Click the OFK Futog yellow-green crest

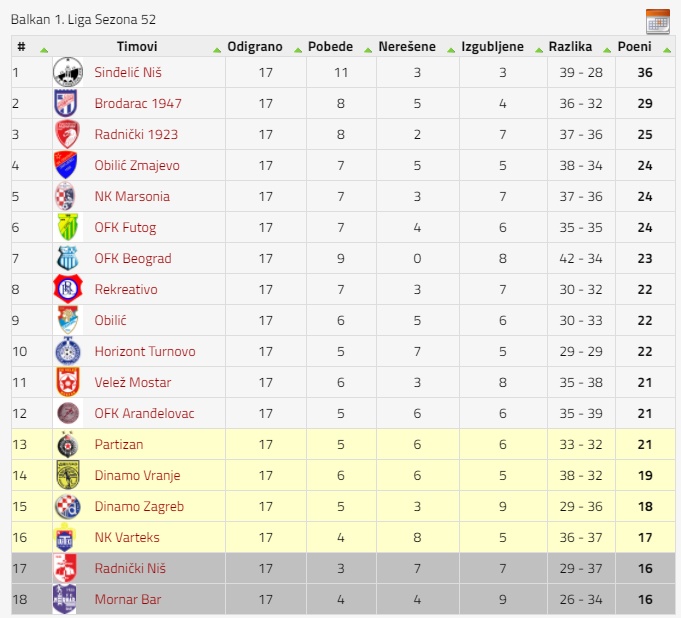coord(68,227)
